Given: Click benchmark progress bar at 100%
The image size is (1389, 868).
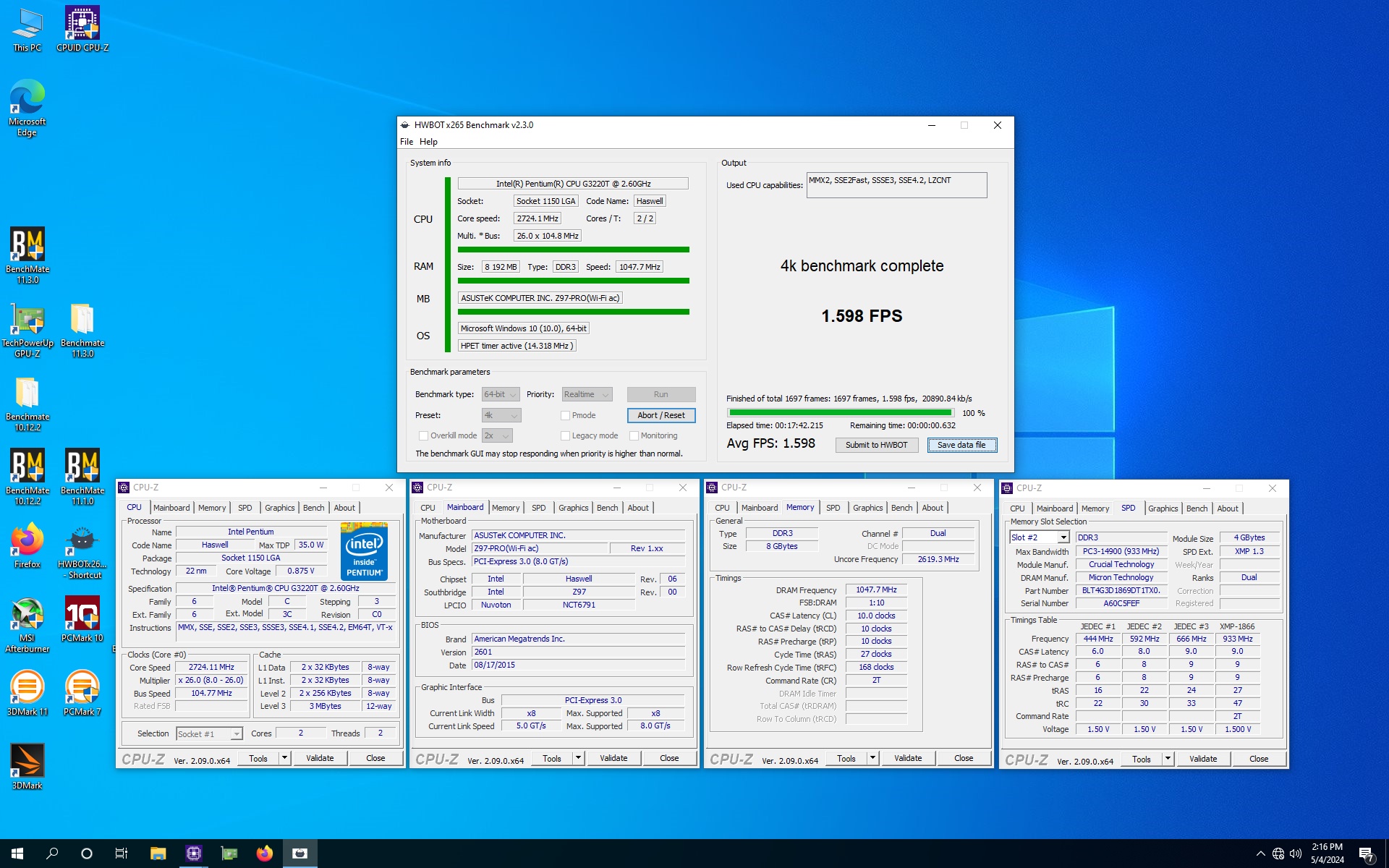Looking at the screenshot, I should tap(841, 413).
